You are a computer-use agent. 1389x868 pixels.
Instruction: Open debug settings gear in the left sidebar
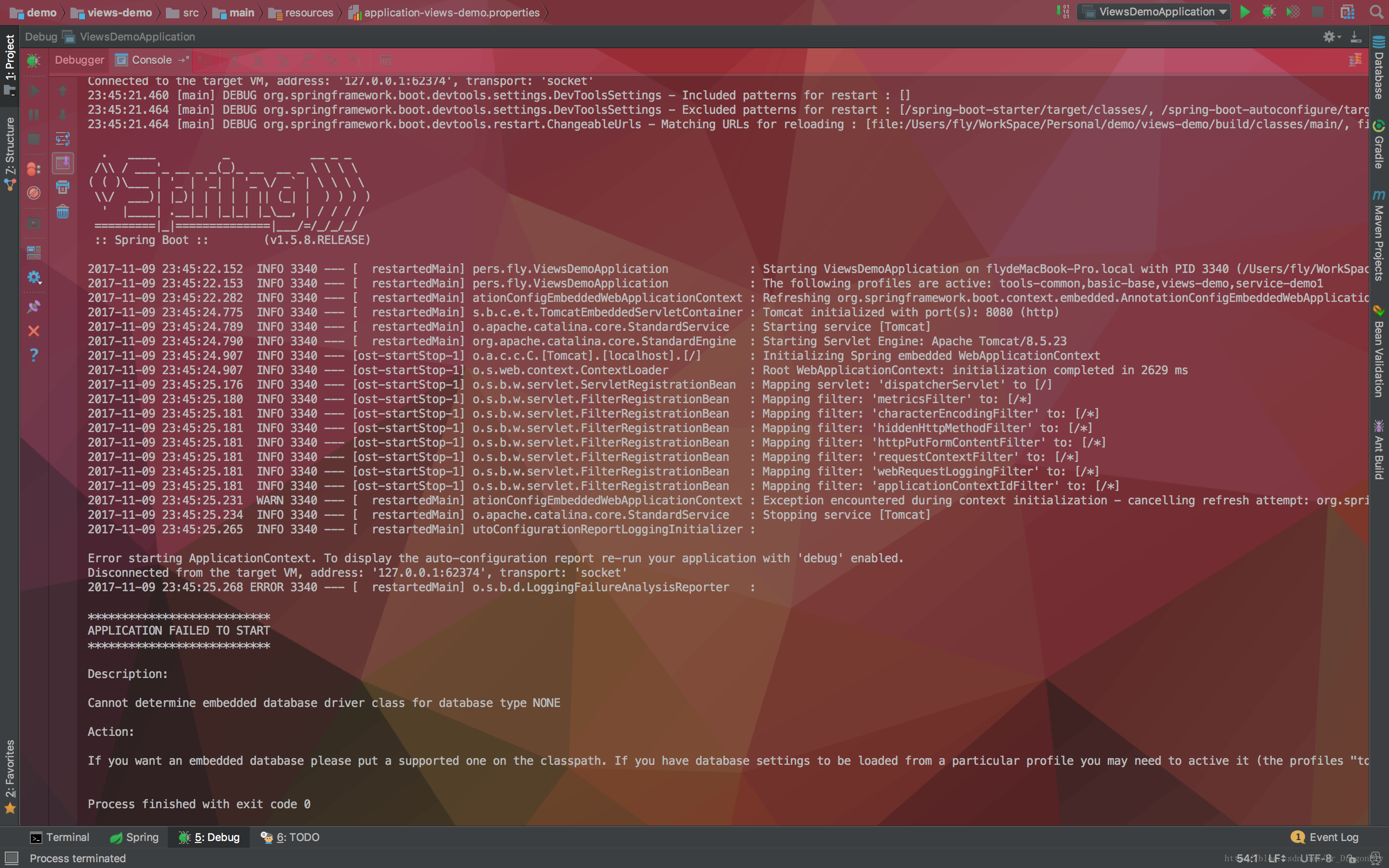click(x=34, y=278)
